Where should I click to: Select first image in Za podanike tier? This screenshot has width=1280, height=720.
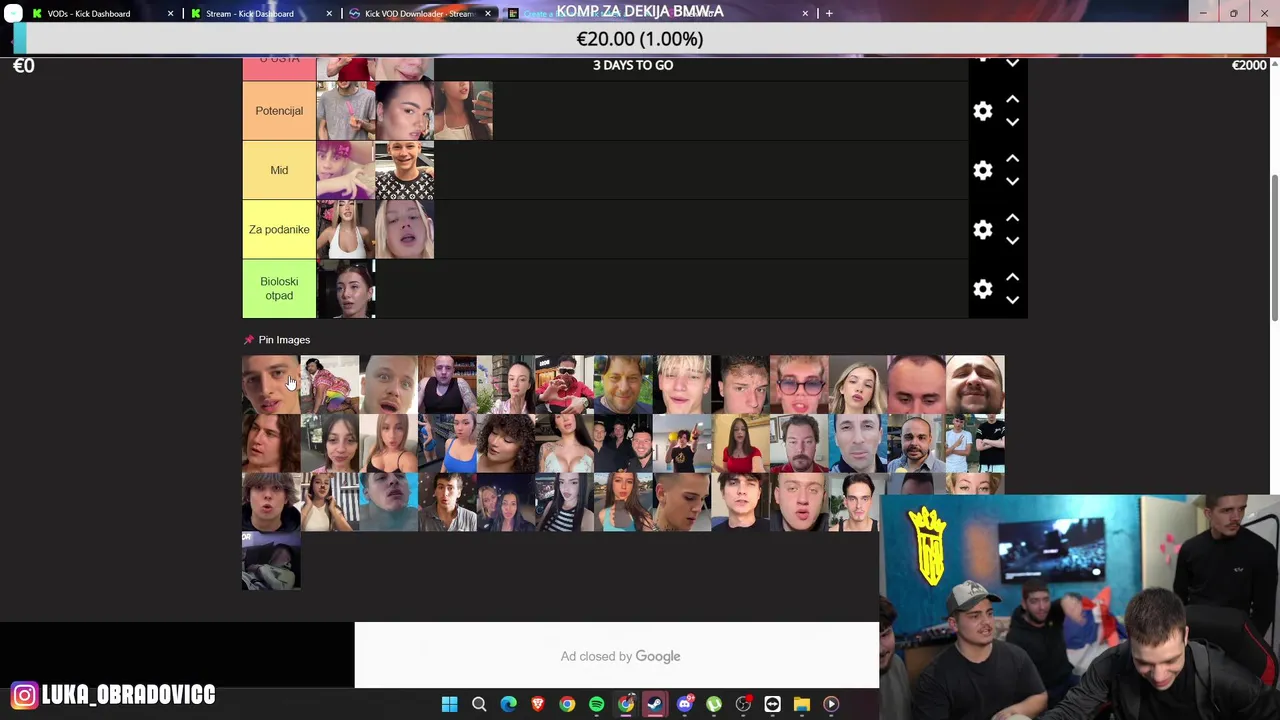pyautogui.click(x=345, y=230)
